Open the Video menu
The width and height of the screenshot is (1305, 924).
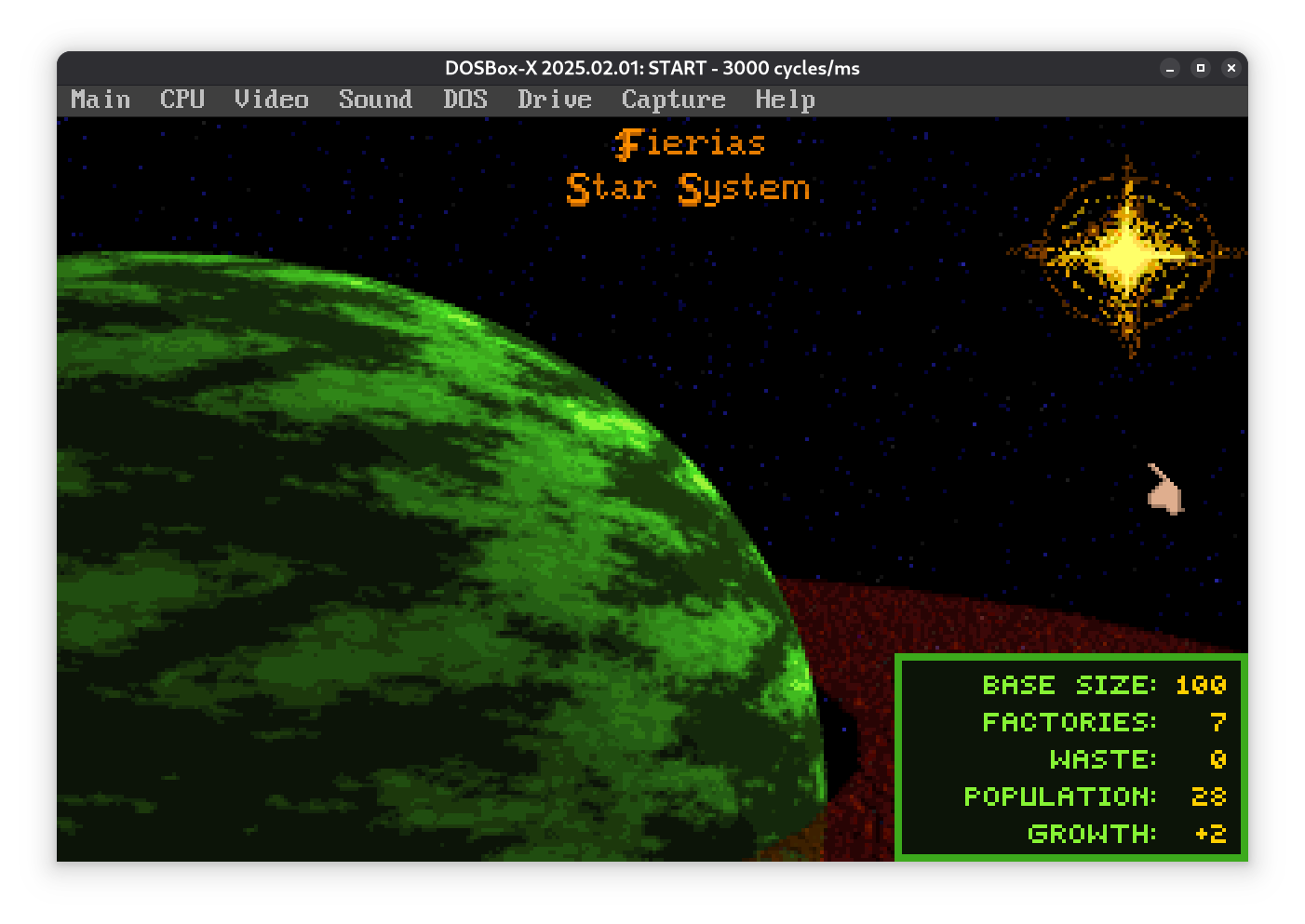[x=271, y=100]
